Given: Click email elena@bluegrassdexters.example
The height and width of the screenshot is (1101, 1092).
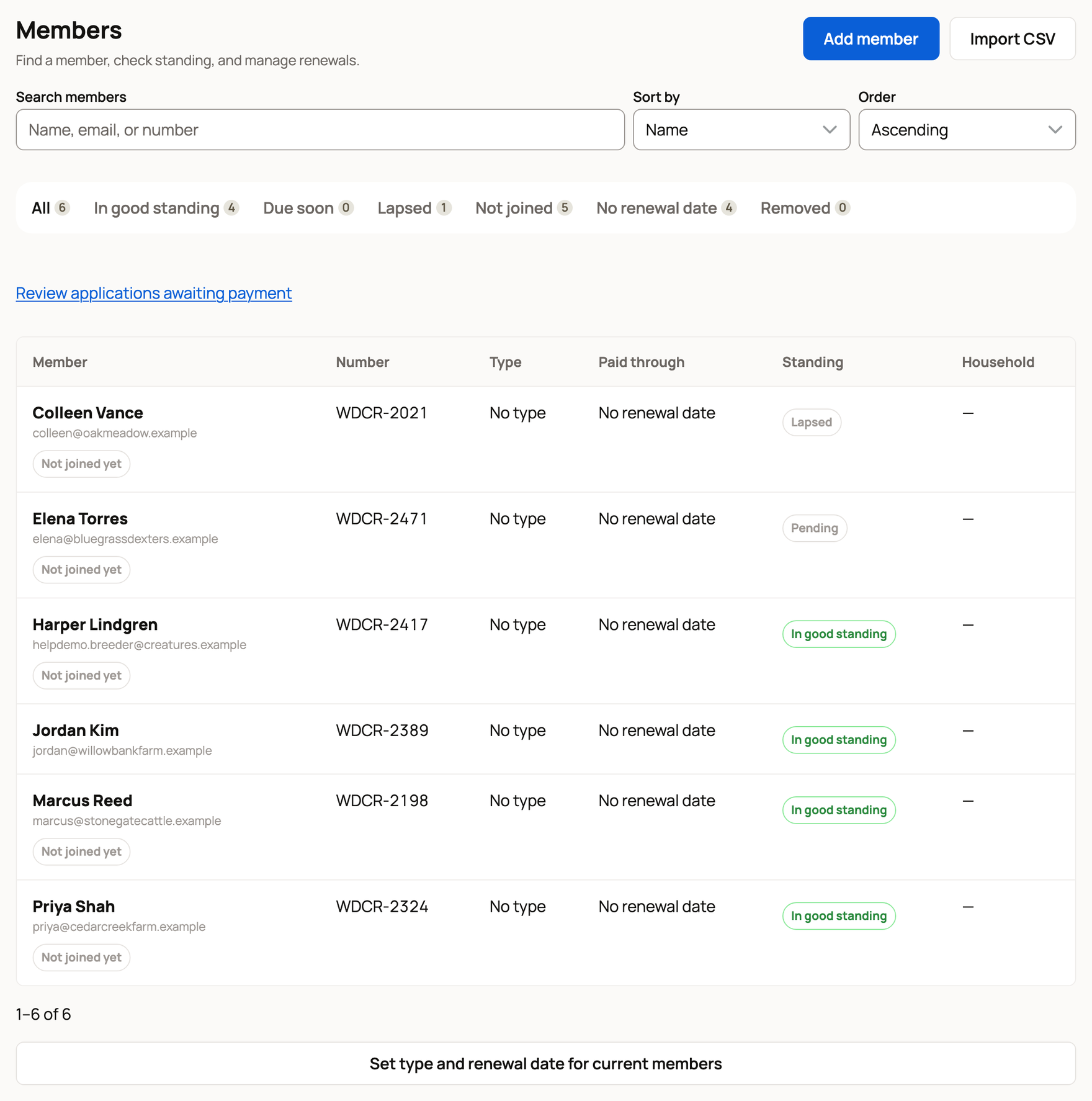Looking at the screenshot, I should (125, 539).
